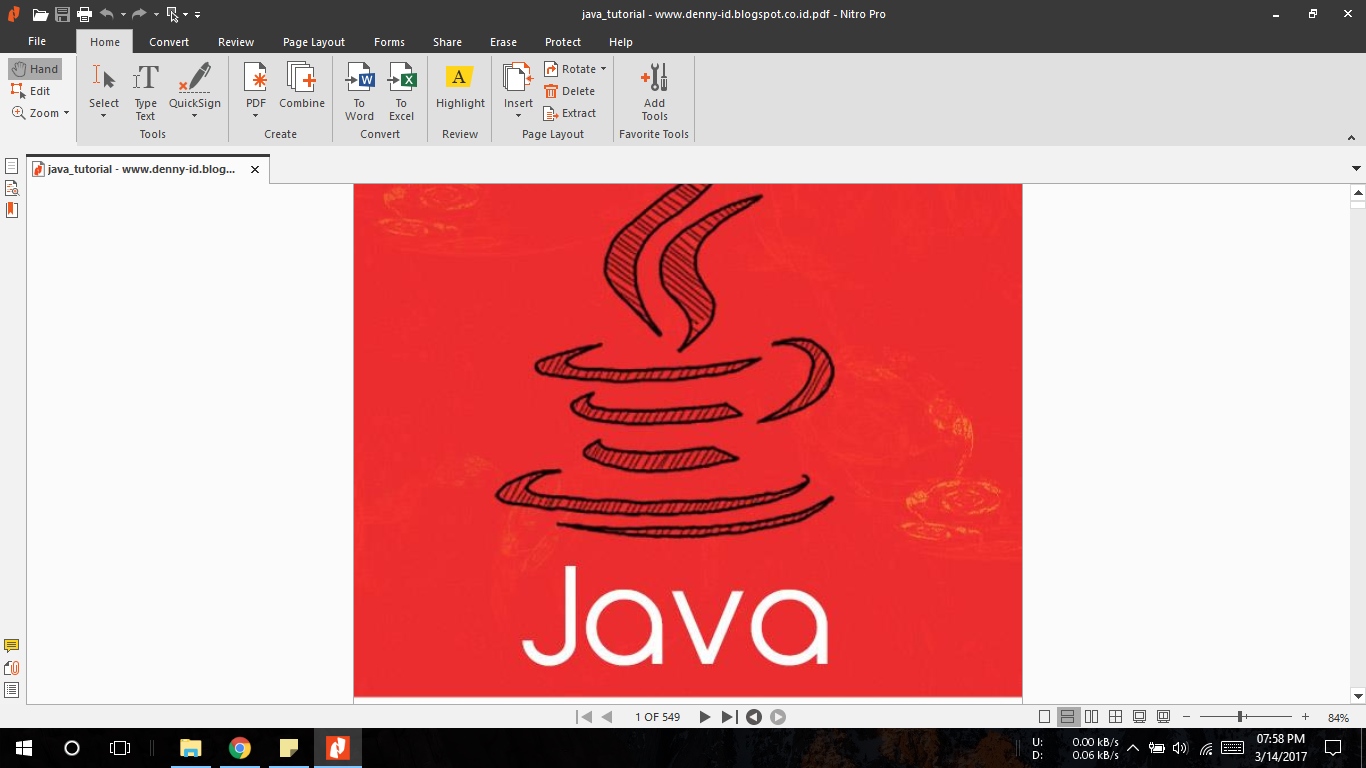Click the zoom slider handle in status bar

(1241, 717)
